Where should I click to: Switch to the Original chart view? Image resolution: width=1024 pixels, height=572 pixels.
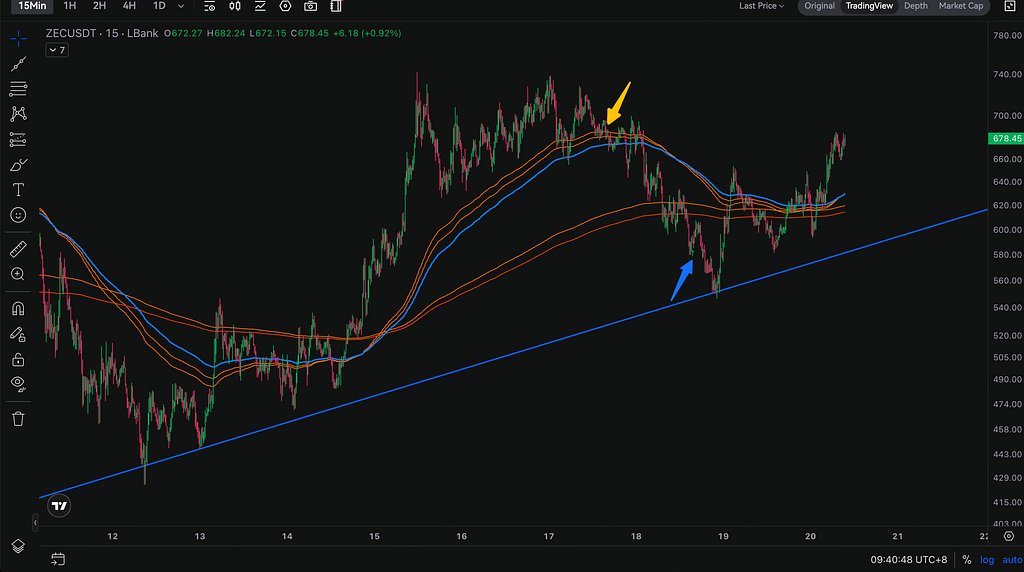point(819,6)
